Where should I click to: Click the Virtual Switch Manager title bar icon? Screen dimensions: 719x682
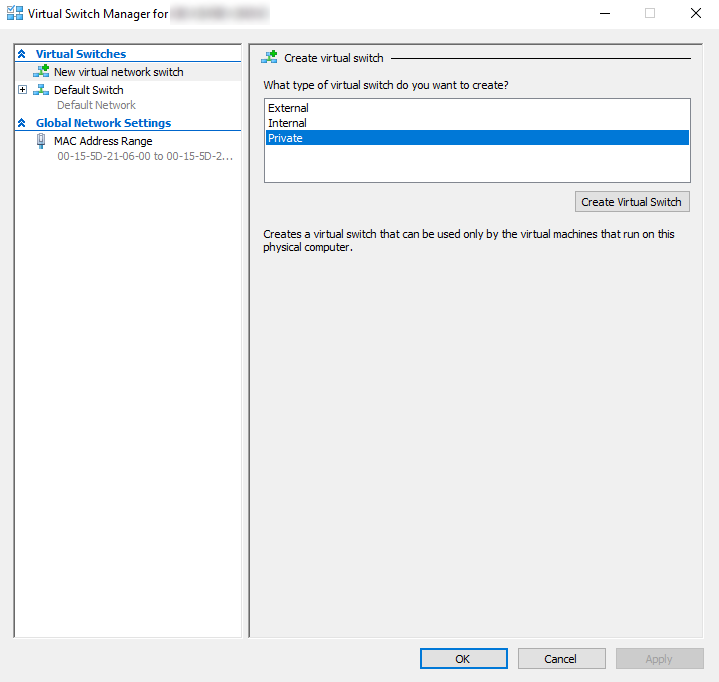(x=14, y=14)
